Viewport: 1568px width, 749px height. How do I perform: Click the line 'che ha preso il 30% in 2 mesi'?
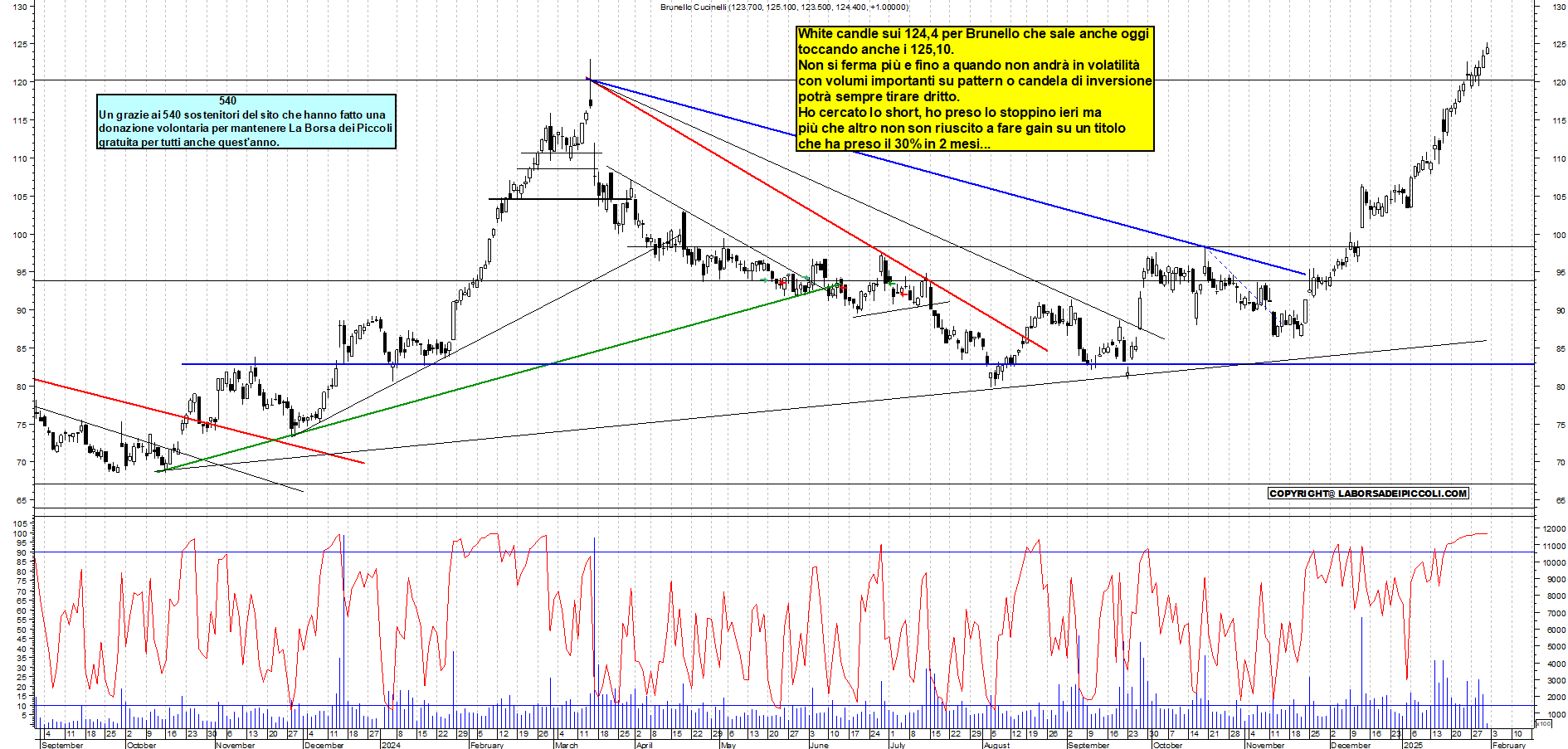894,143
